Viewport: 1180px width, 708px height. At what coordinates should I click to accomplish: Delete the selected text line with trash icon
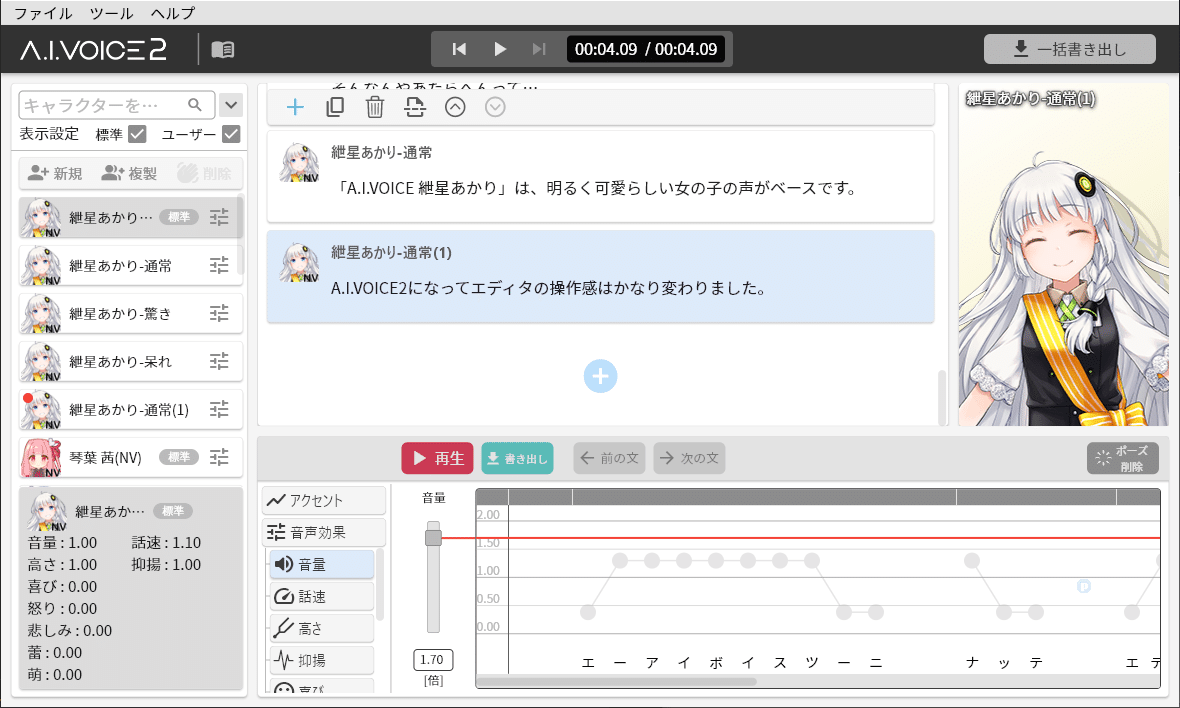pyautogui.click(x=375, y=106)
